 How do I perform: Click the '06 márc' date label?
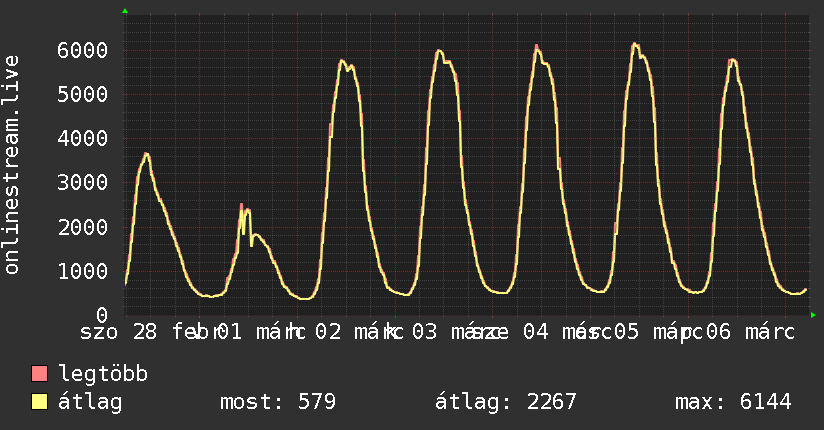(x=750, y=332)
